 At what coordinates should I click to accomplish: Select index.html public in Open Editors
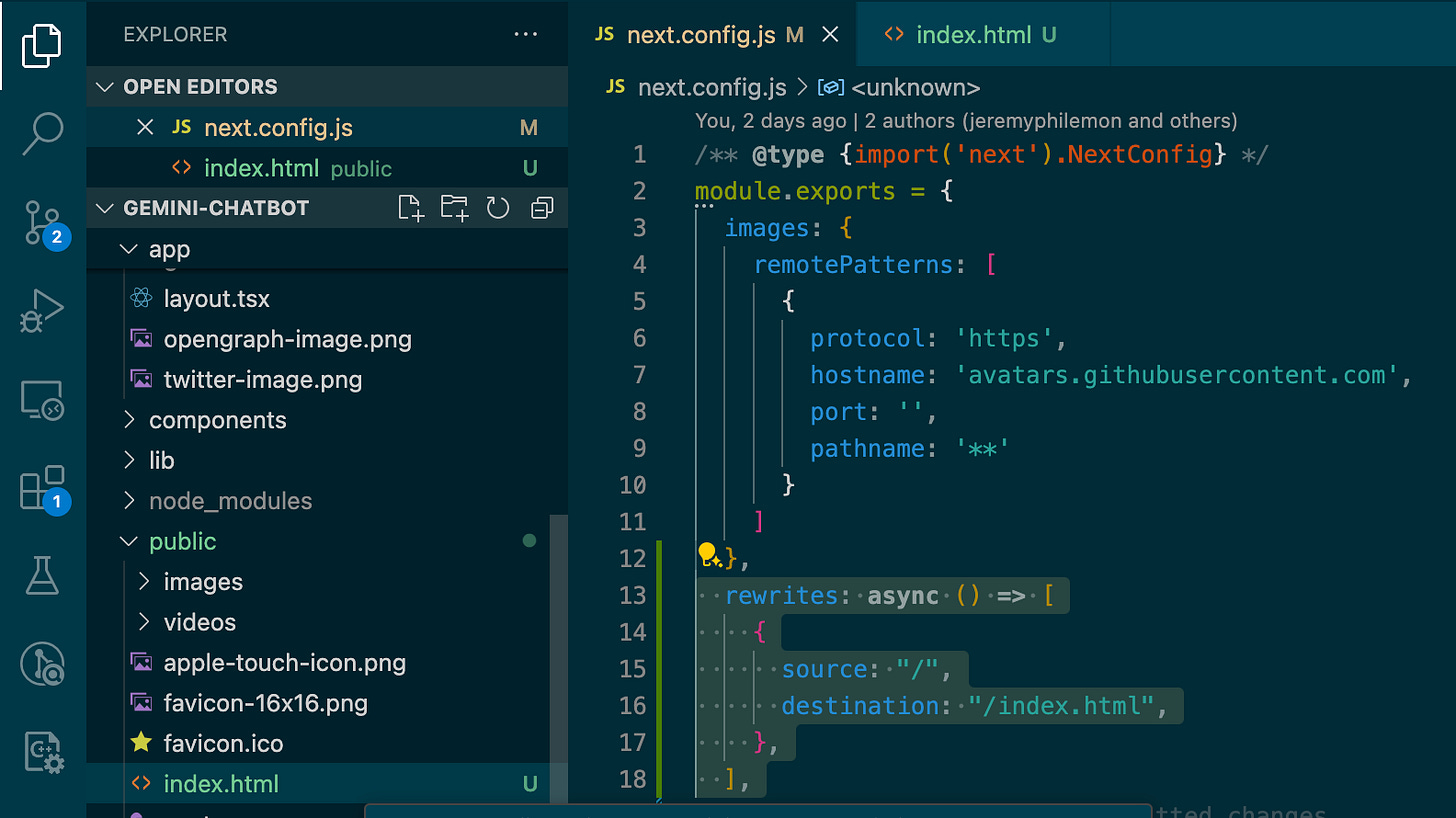point(327,168)
